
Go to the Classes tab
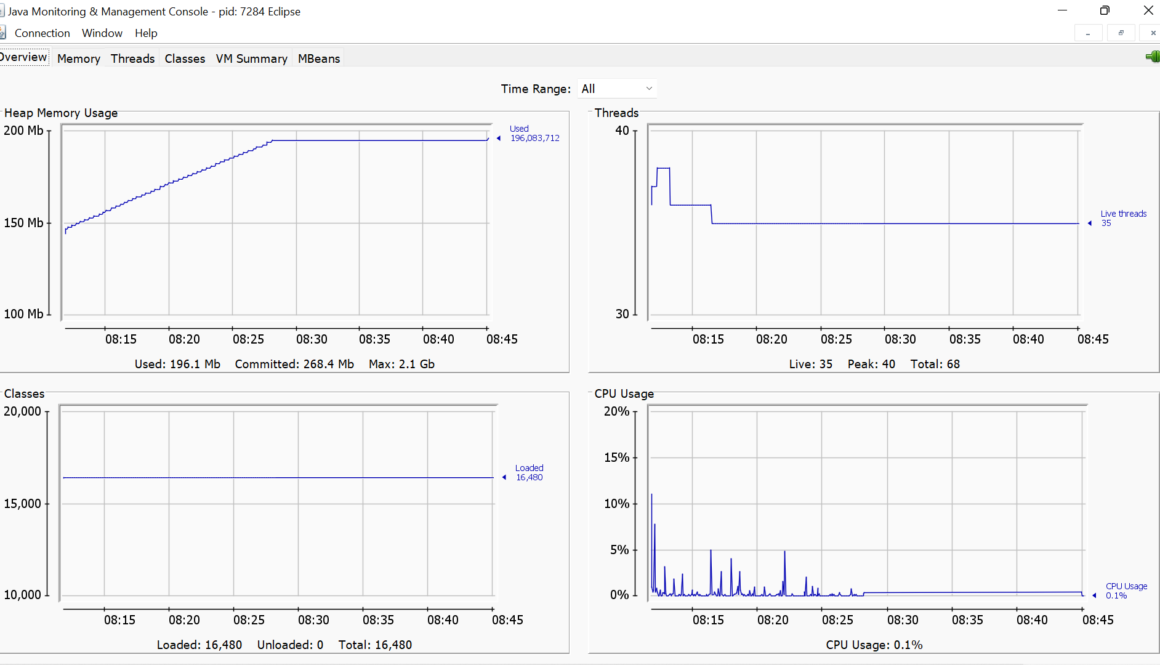185,59
